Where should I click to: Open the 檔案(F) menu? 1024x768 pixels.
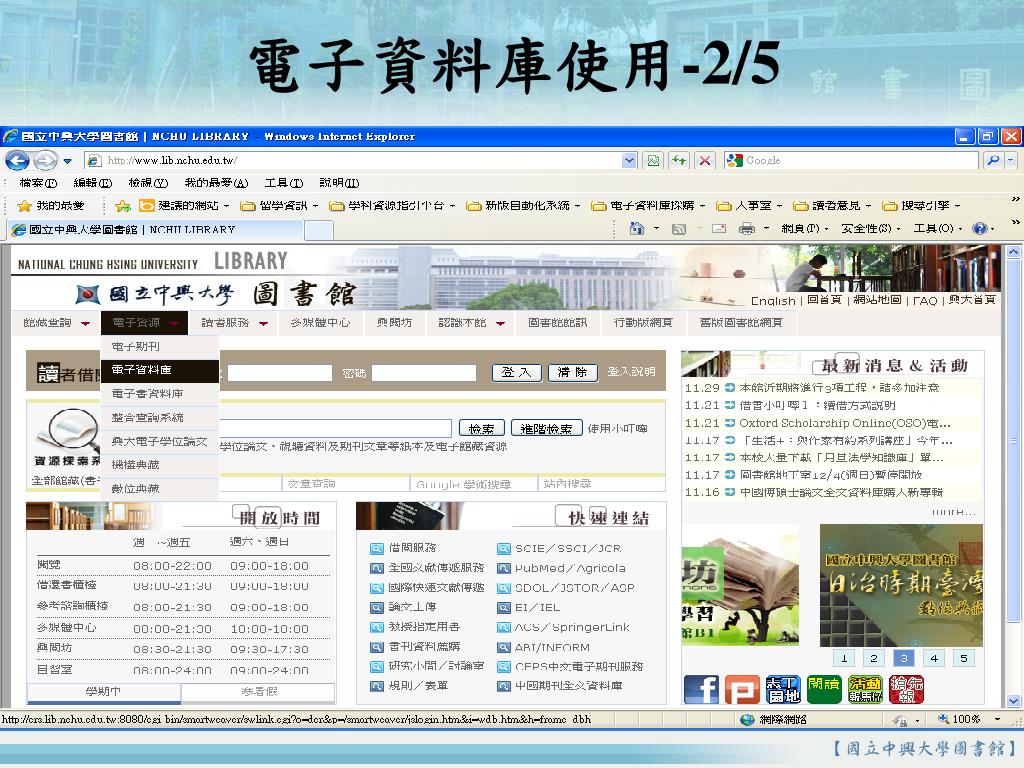click(x=38, y=183)
